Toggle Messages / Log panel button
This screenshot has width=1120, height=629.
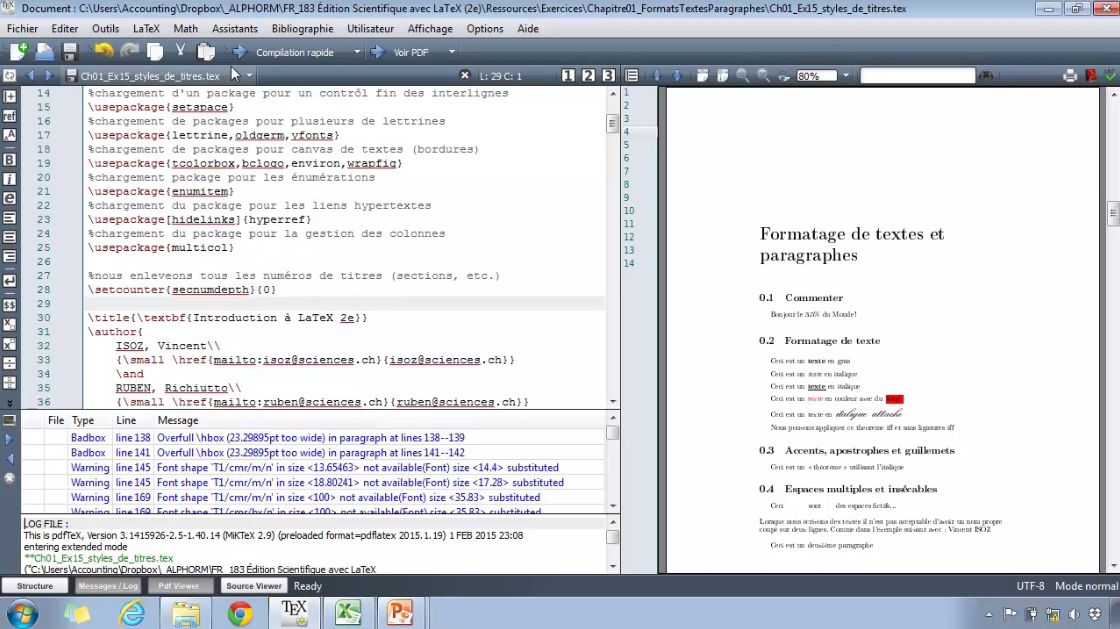point(108,585)
